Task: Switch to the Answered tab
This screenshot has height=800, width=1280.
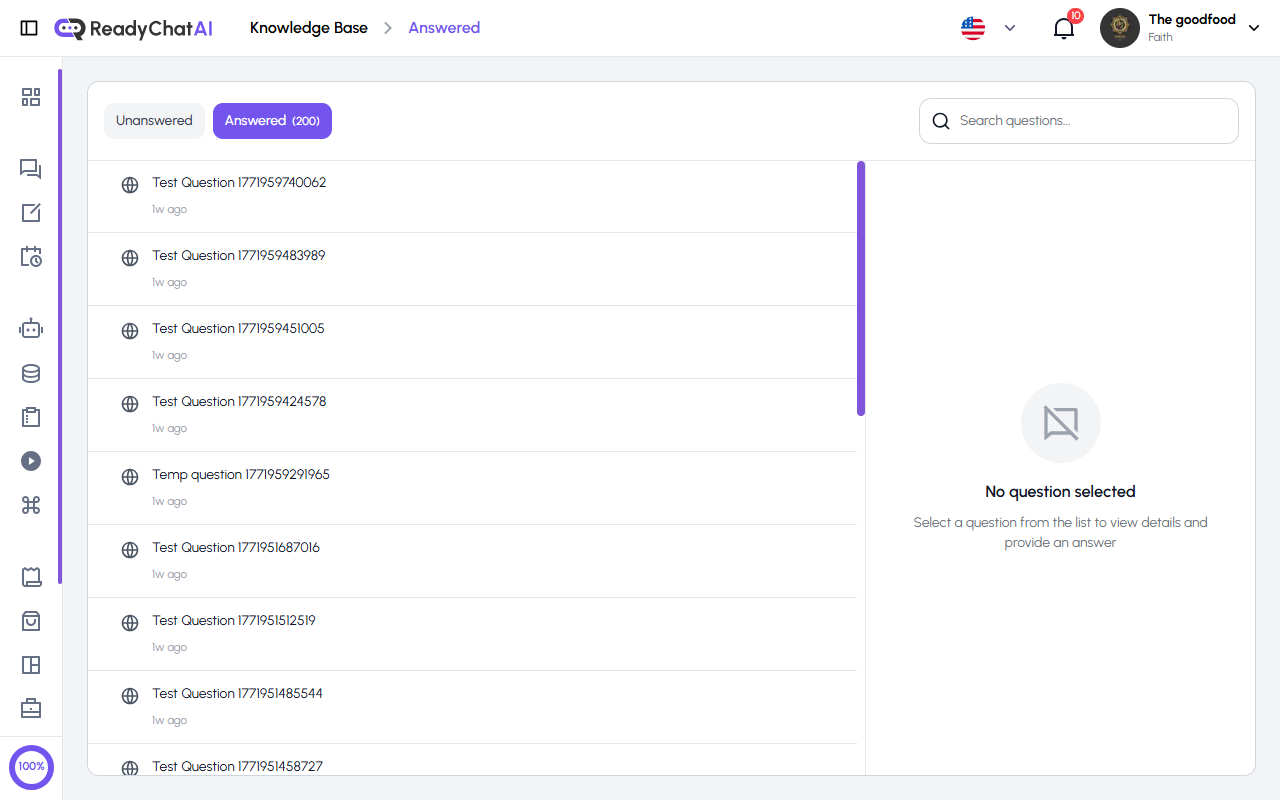Action: point(272,120)
